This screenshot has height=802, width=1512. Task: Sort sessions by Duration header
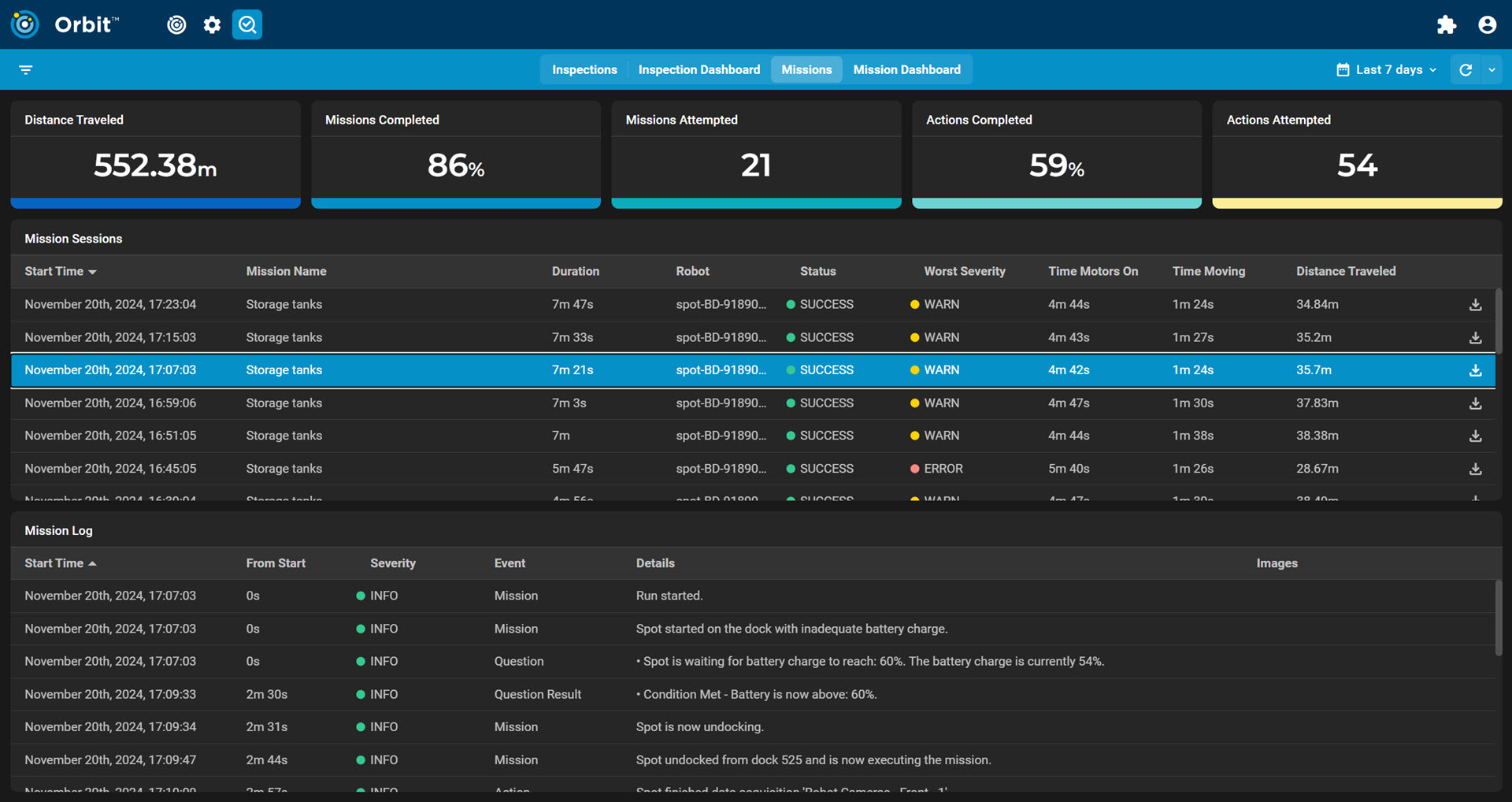(x=576, y=271)
